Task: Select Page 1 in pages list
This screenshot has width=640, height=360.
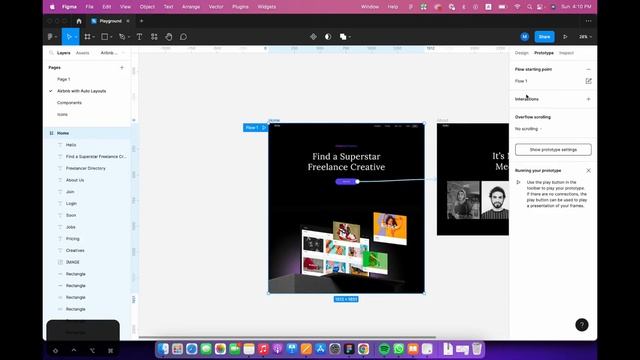Action: [64, 79]
